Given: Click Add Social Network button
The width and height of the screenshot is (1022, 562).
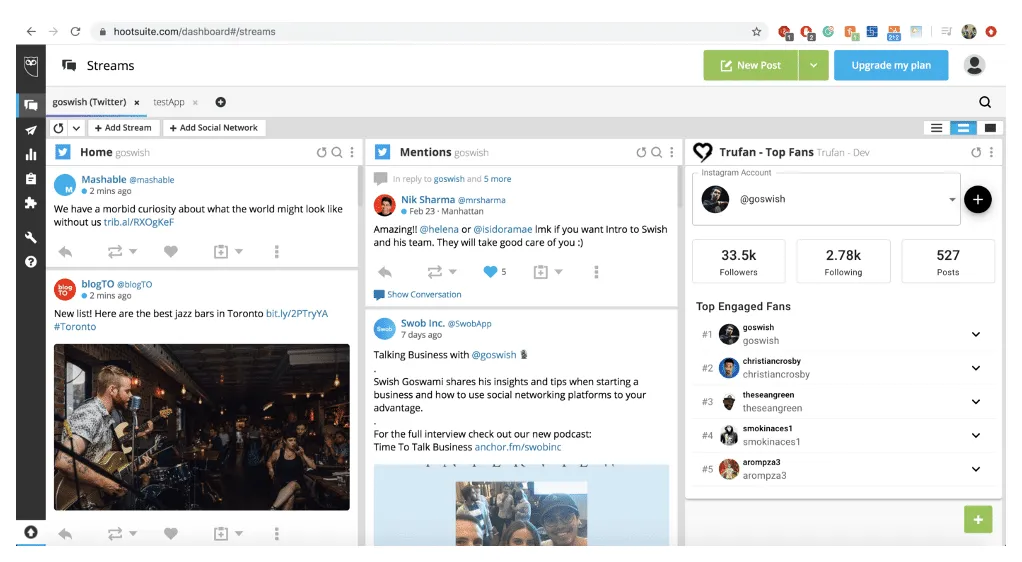Looking at the screenshot, I should (x=214, y=128).
